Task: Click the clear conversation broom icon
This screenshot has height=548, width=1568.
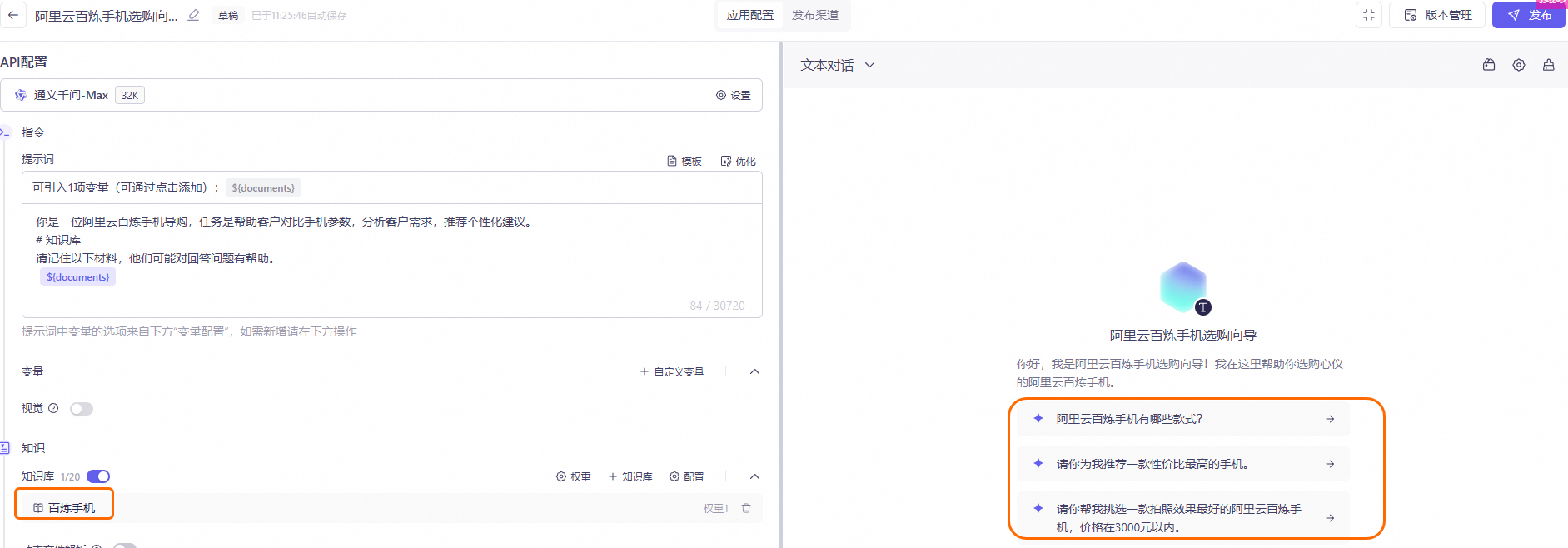Action: [x=1549, y=65]
